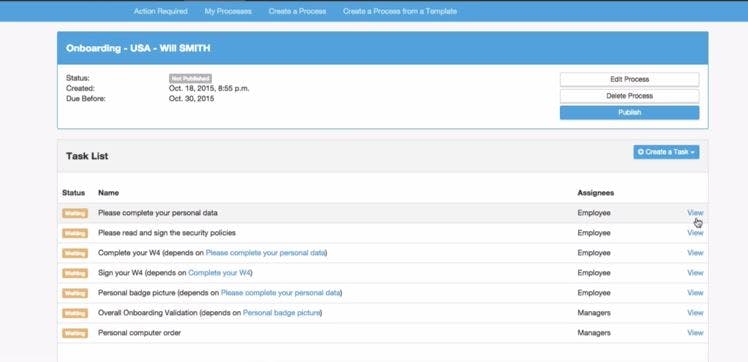The image size is (748, 362).
Task: Follow dependency link in Personal badge picture row
Action: point(280,293)
